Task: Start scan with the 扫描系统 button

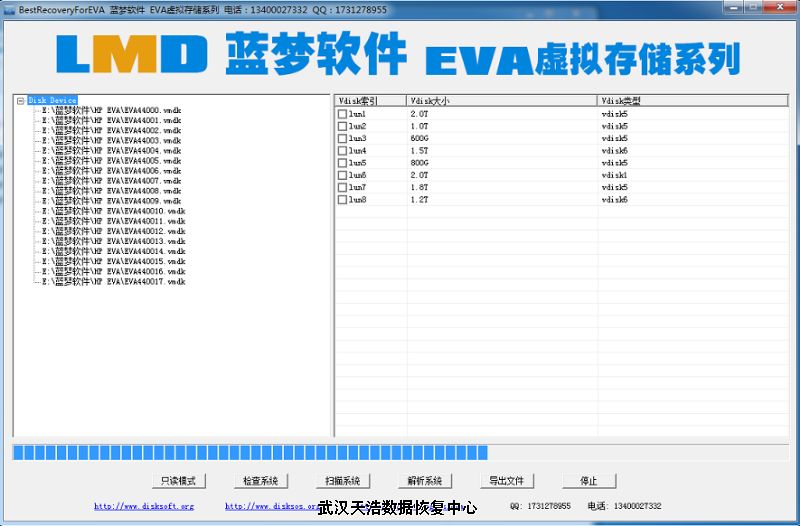Action: pos(343,481)
